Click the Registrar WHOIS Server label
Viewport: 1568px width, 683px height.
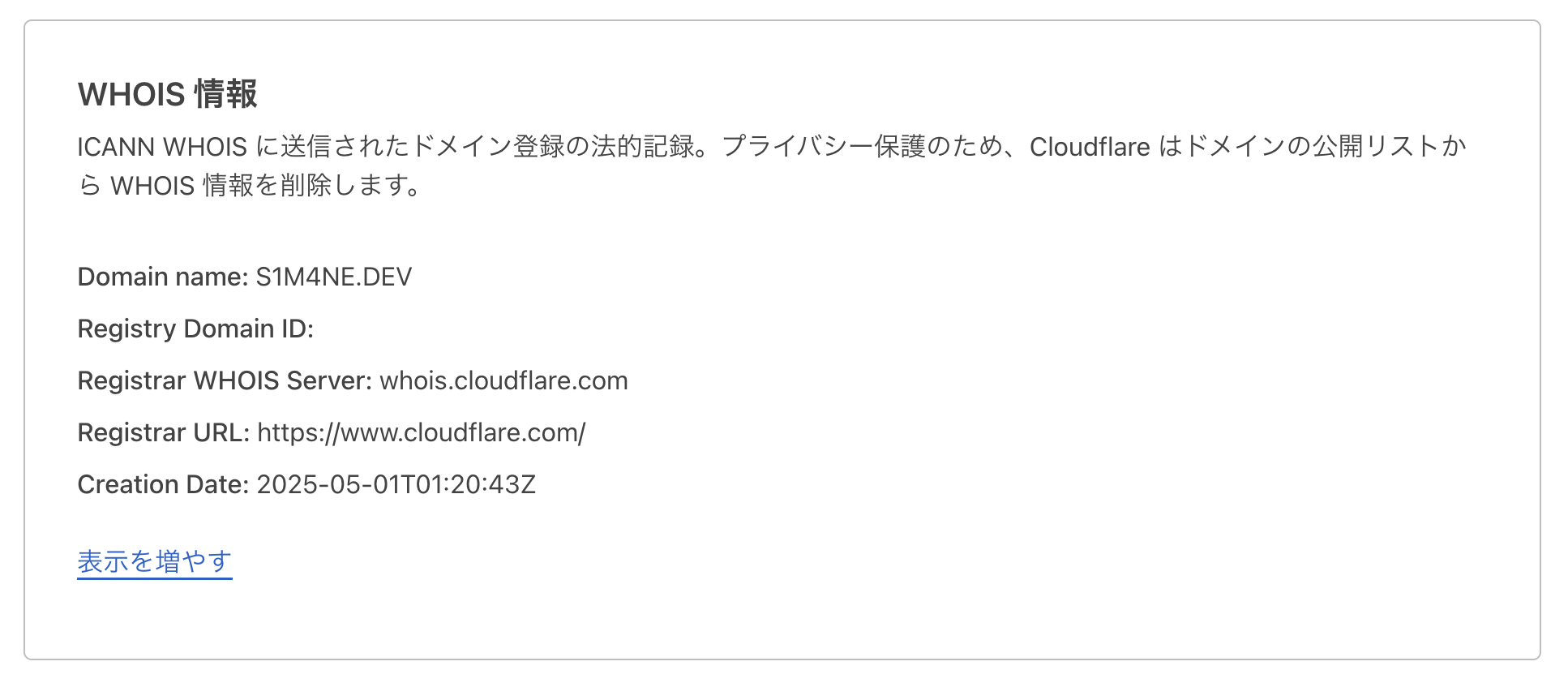pos(224,381)
